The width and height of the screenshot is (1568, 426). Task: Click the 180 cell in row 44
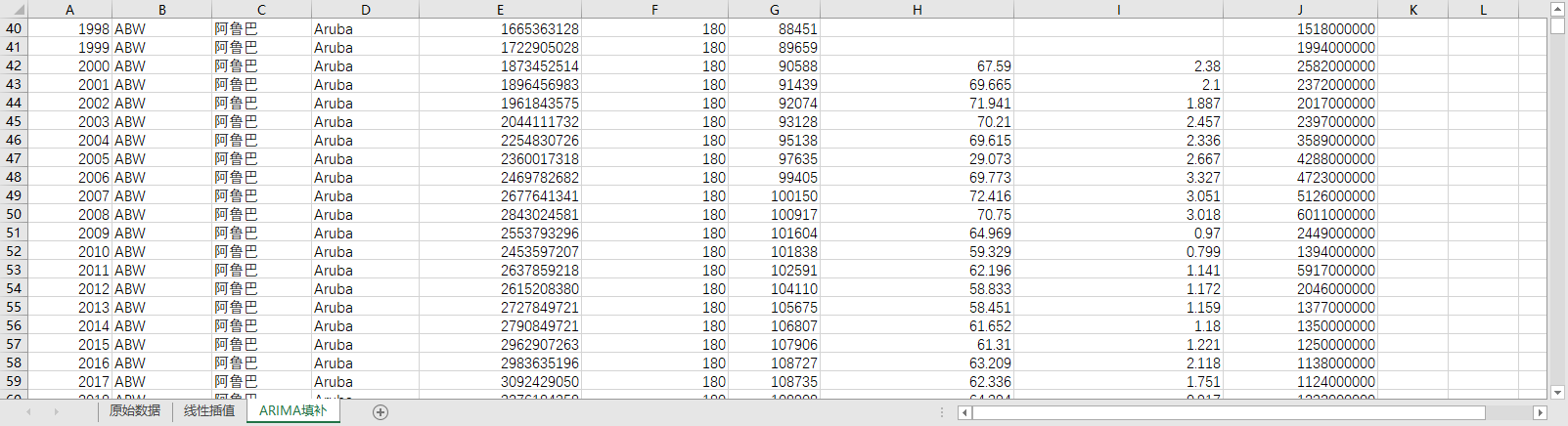(x=654, y=104)
